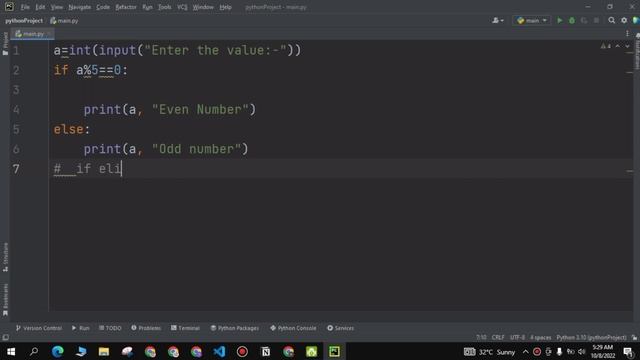640x360 pixels.
Task: Open the Python 3.10 interpreter selector
Action: (591, 338)
